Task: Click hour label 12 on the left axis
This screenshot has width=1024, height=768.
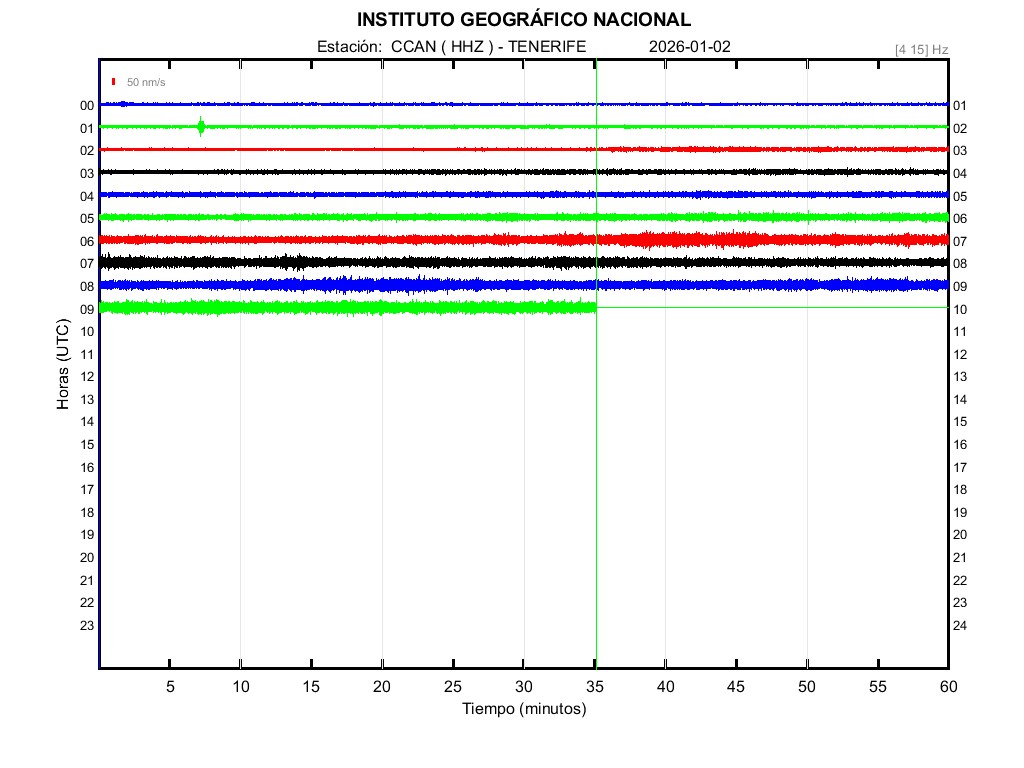Action: tap(87, 377)
